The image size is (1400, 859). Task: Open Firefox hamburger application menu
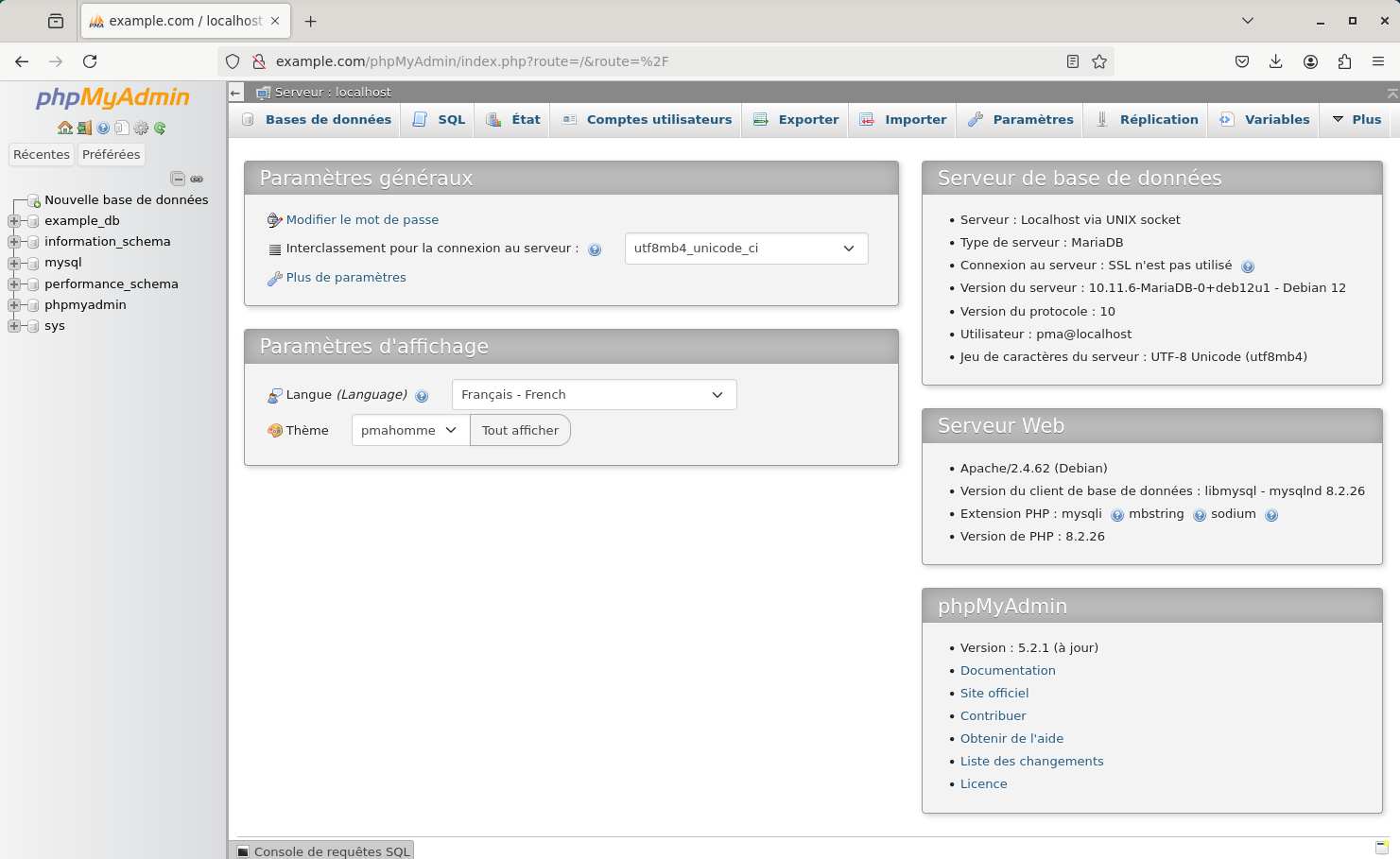[1378, 61]
